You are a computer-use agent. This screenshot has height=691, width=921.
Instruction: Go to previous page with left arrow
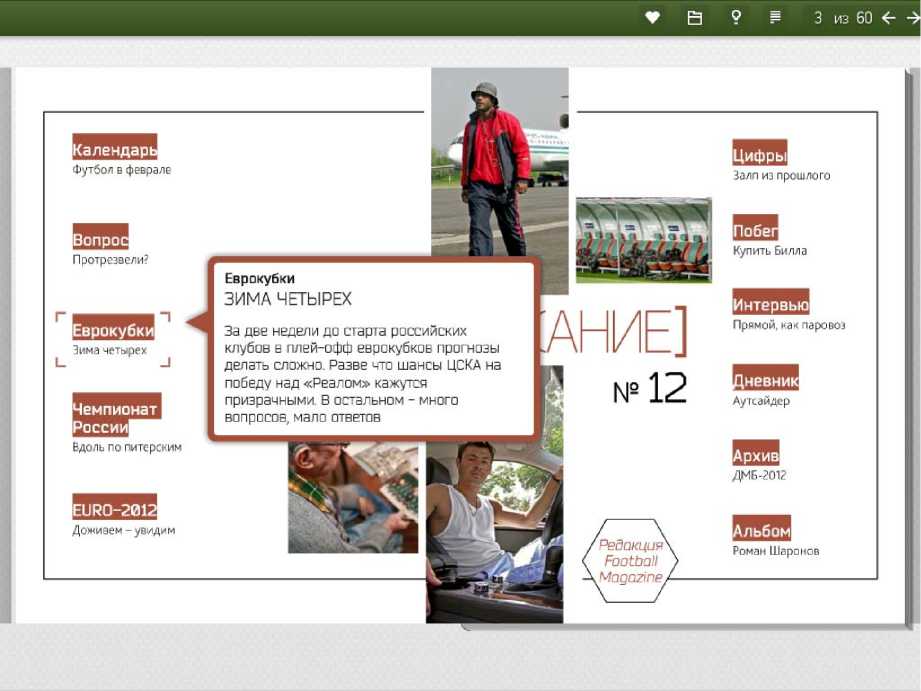point(888,18)
